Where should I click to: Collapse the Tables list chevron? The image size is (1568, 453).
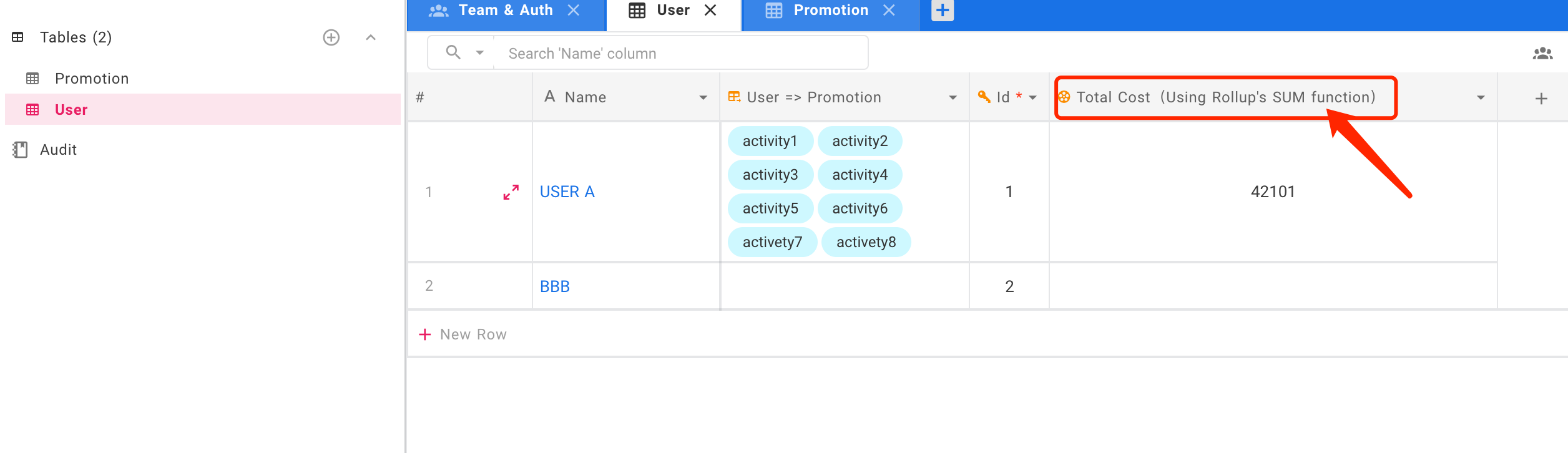(x=371, y=37)
